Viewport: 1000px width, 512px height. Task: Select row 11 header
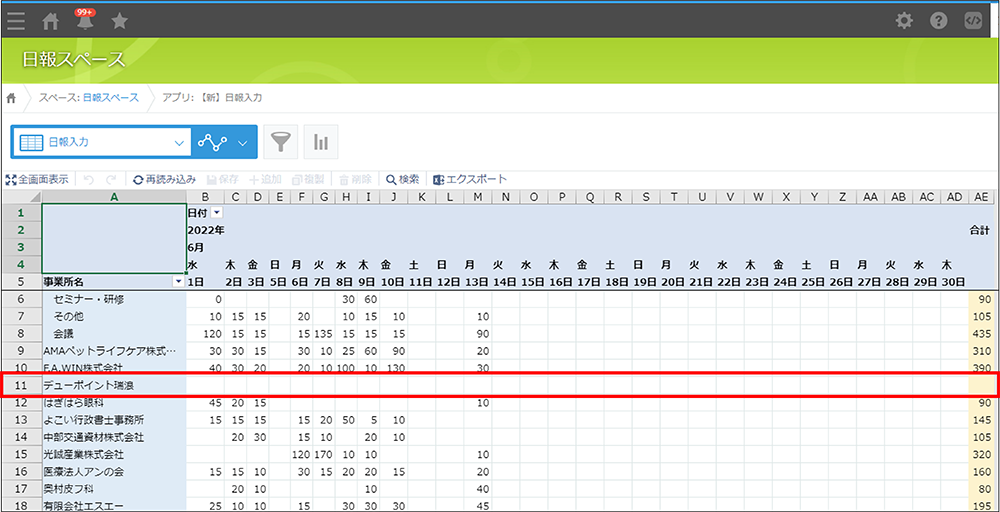click(21, 385)
